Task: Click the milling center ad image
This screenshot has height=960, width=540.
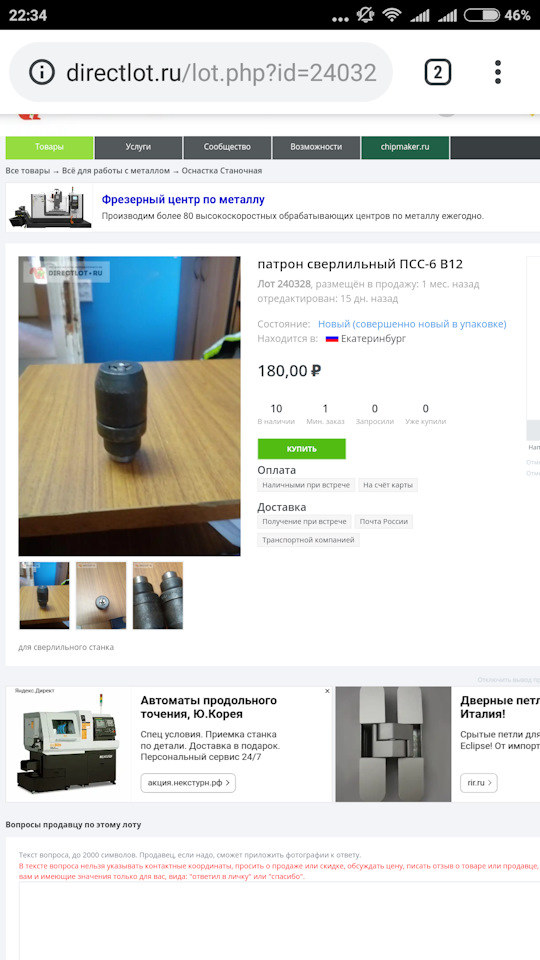Action: (x=50, y=208)
